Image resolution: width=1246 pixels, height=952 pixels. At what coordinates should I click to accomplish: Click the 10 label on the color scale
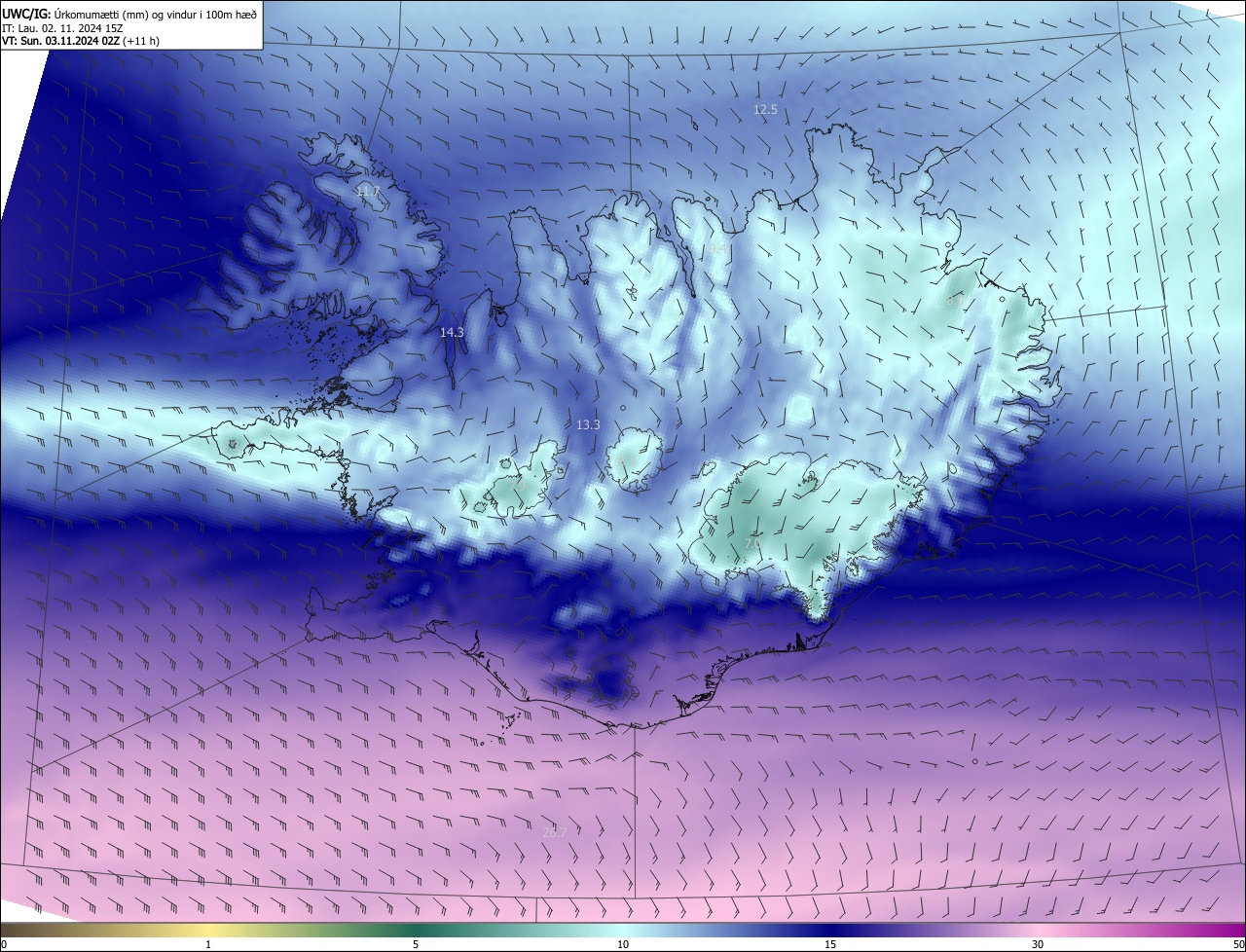tap(623, 944)
